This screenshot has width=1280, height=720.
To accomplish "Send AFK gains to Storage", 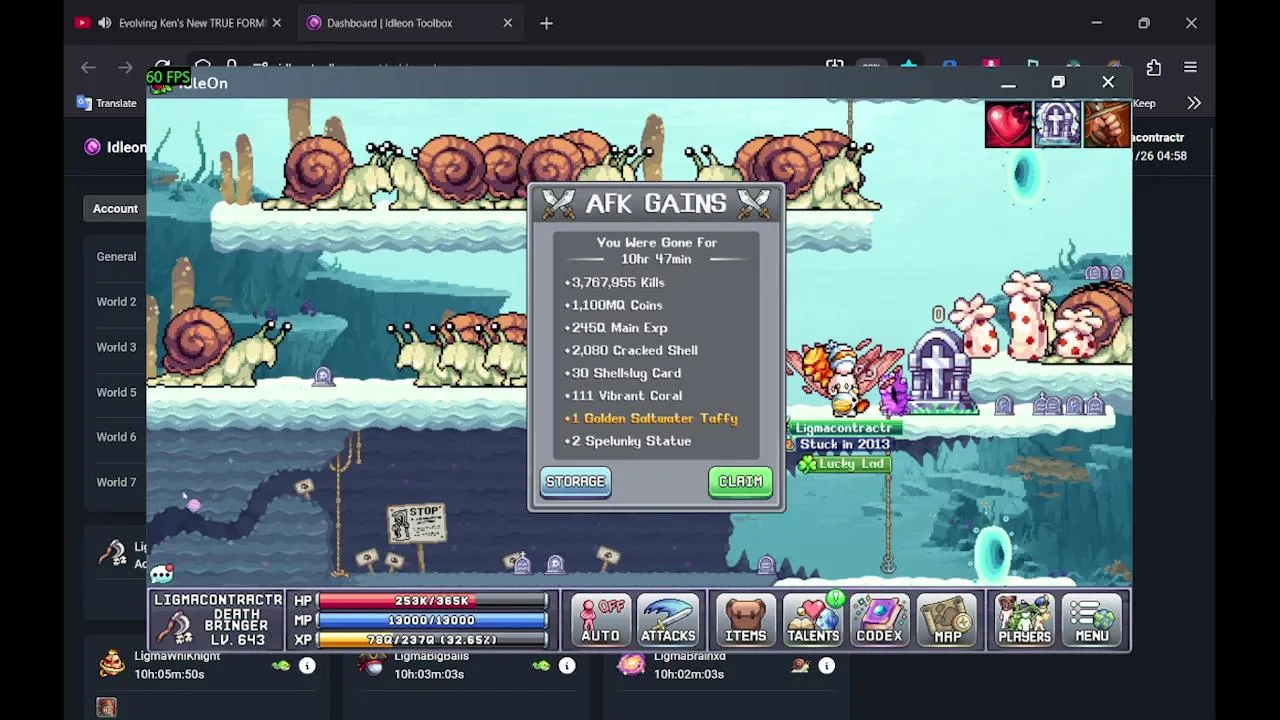I will tap(575, 482).
